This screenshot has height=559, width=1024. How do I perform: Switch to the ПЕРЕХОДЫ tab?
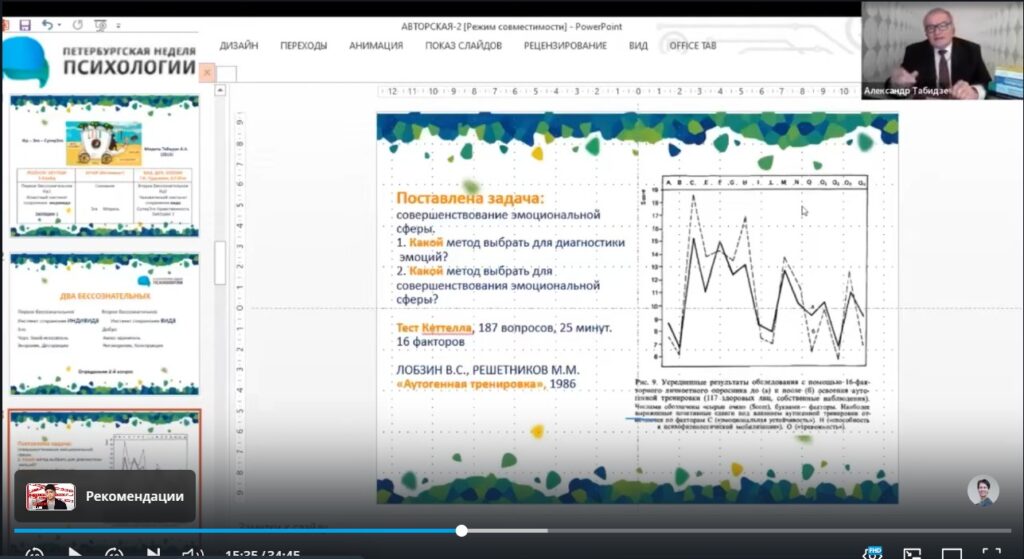[303, 46]
